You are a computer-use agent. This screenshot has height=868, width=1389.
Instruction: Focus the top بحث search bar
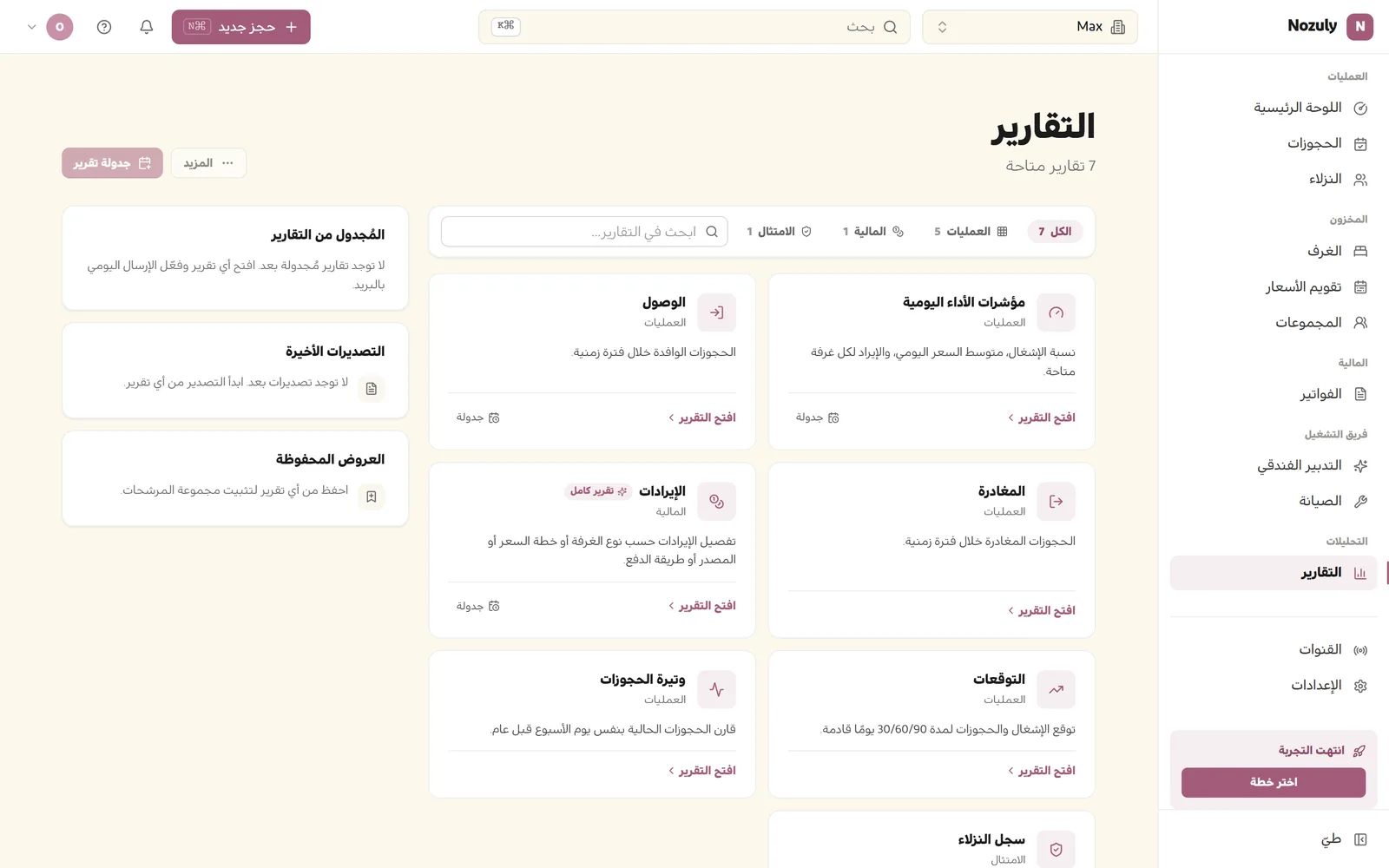point(694,27)
